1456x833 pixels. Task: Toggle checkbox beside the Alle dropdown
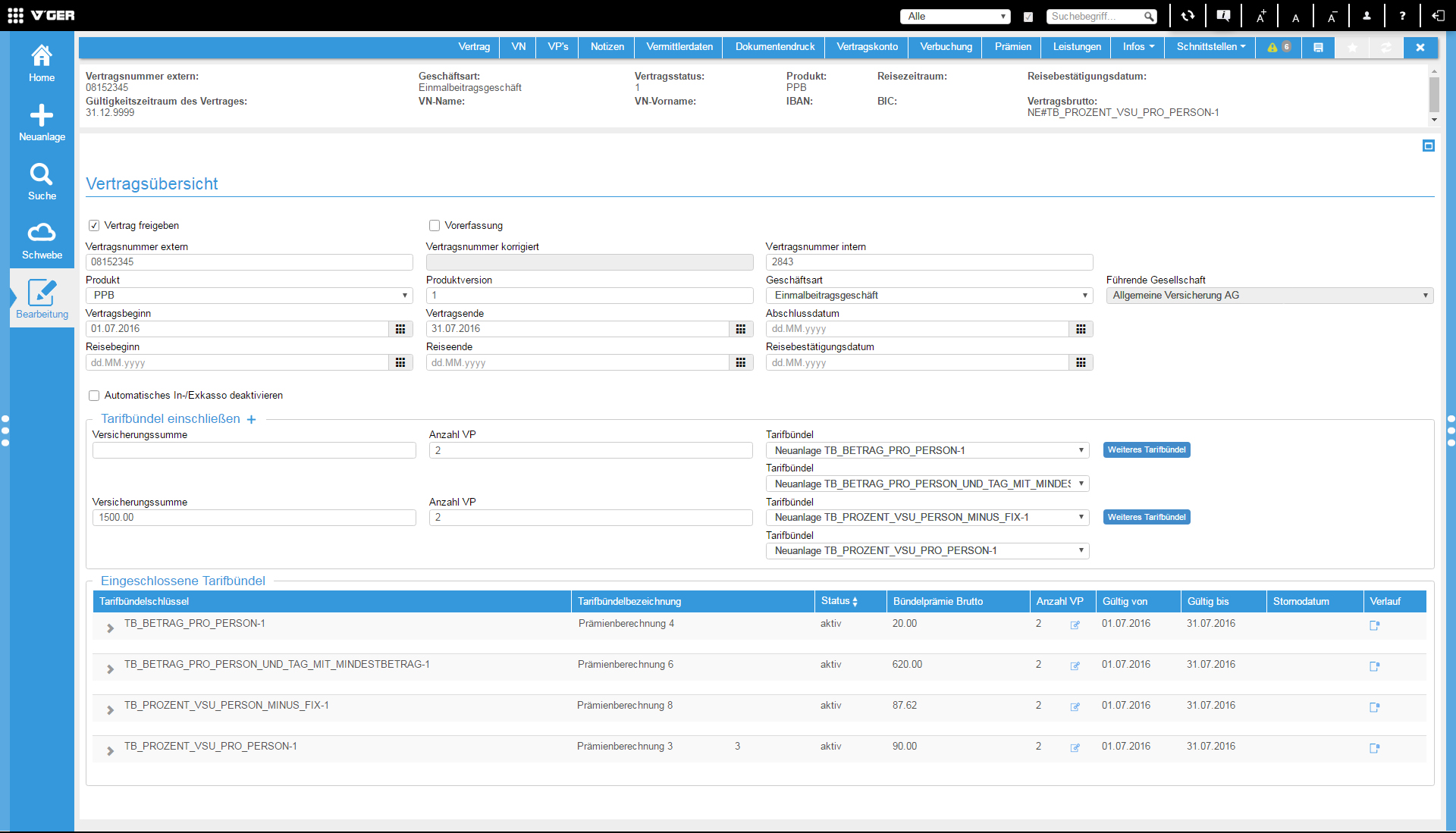point(1028,17)
